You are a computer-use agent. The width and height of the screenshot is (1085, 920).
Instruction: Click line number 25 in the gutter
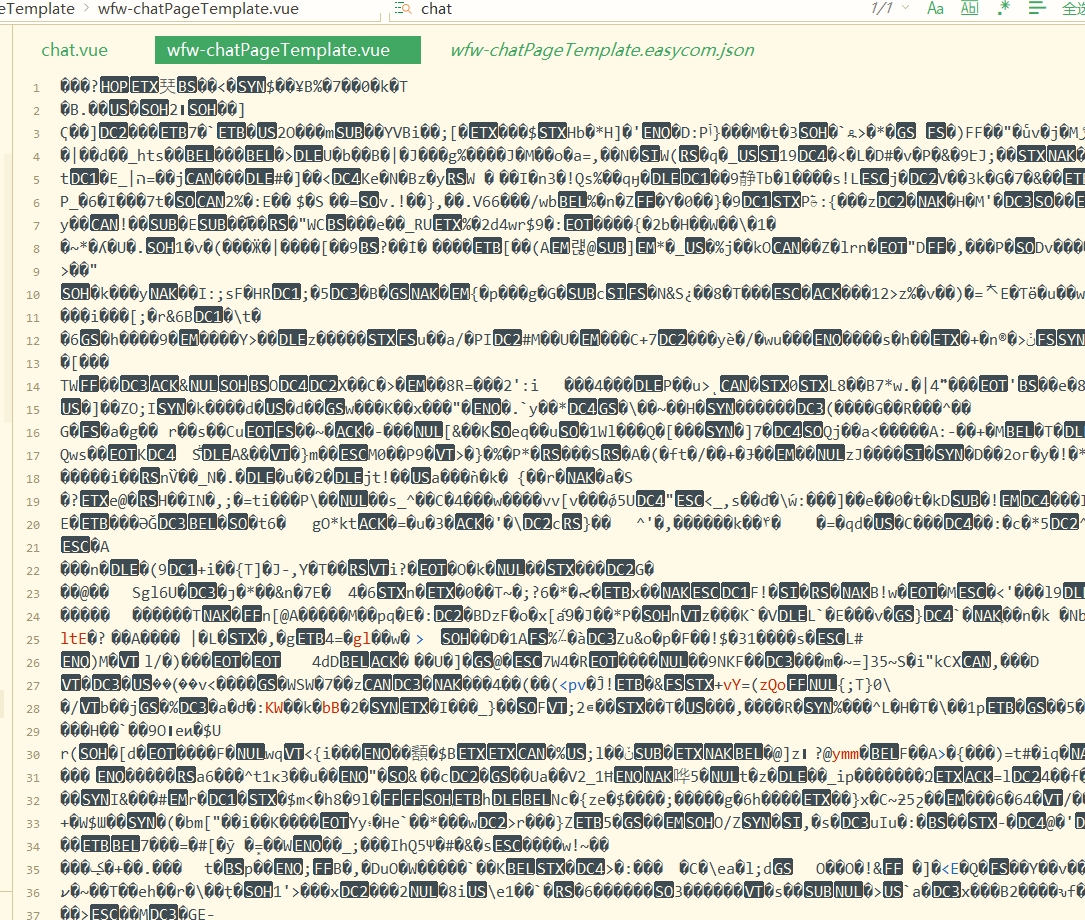pos(33,640)
